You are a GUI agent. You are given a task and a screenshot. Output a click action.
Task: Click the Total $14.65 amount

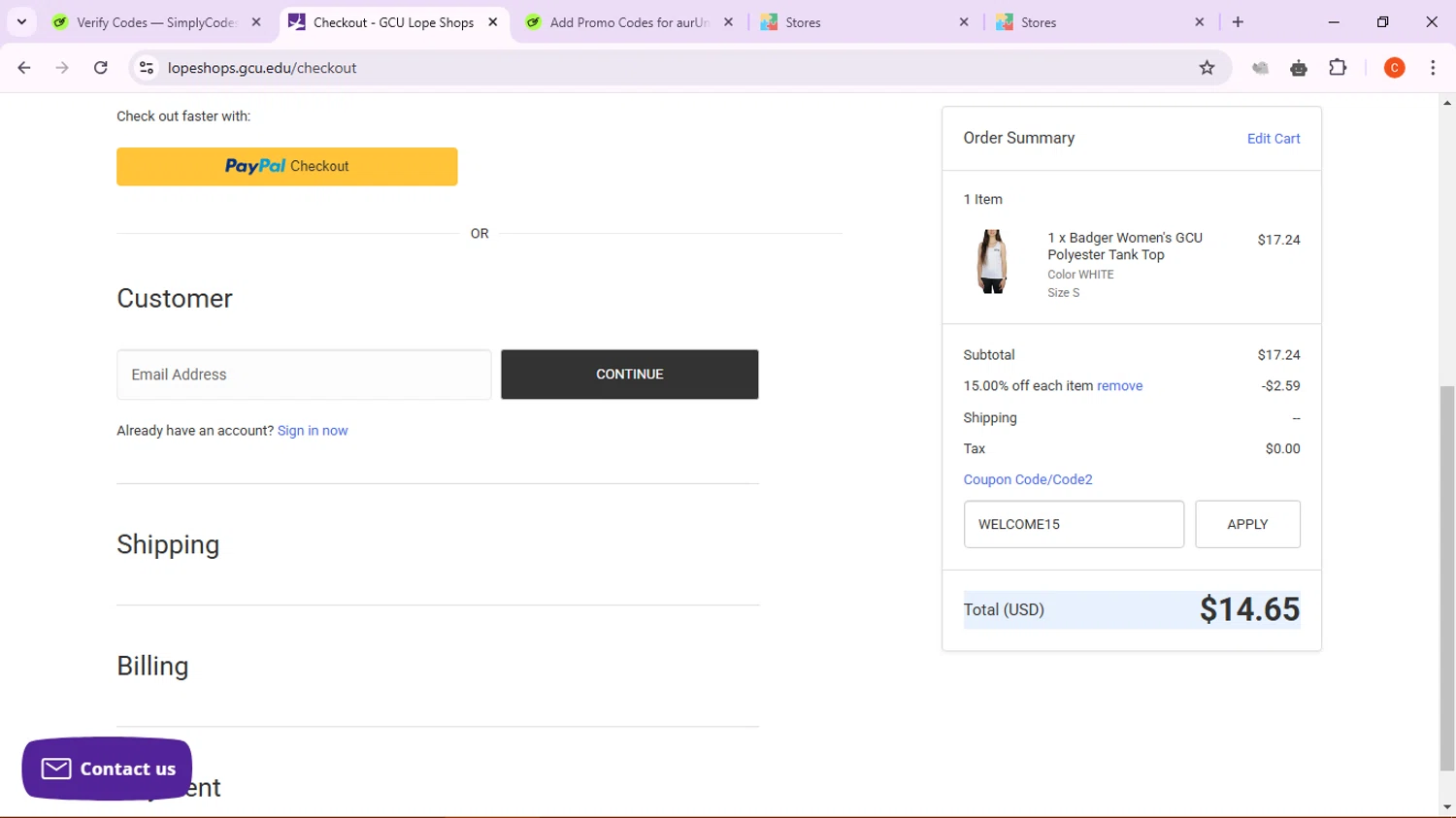1249,609
